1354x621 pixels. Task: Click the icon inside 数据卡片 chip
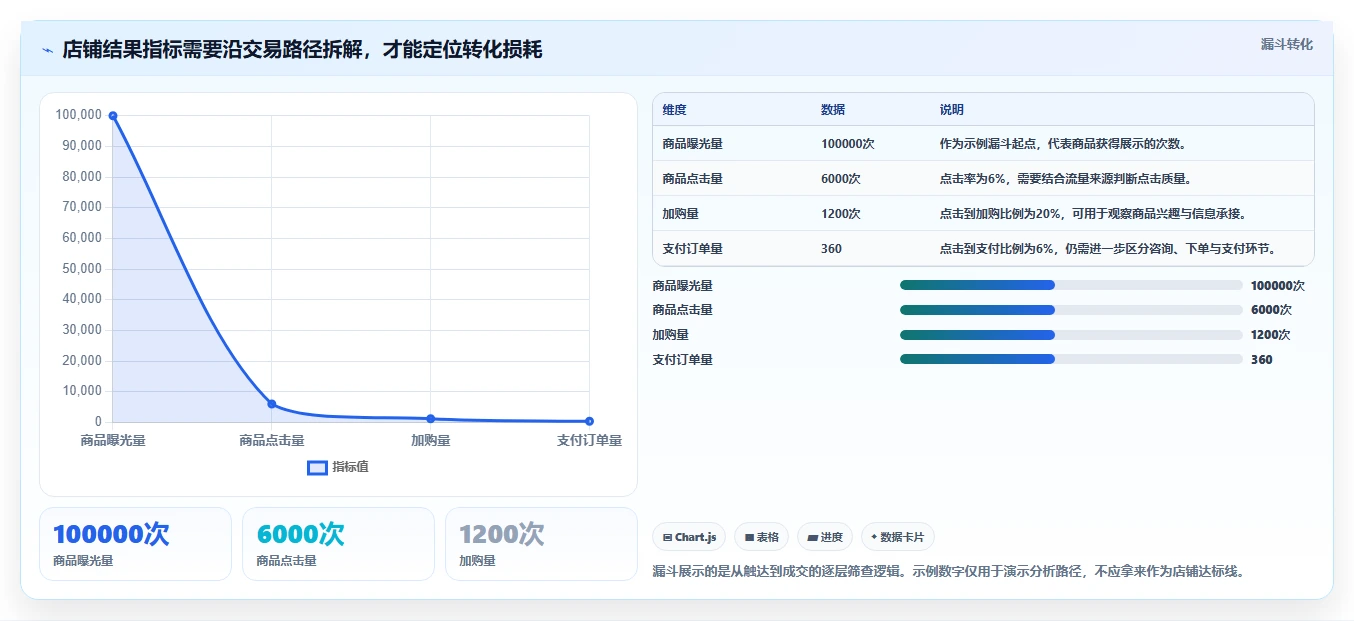(874, 537)
